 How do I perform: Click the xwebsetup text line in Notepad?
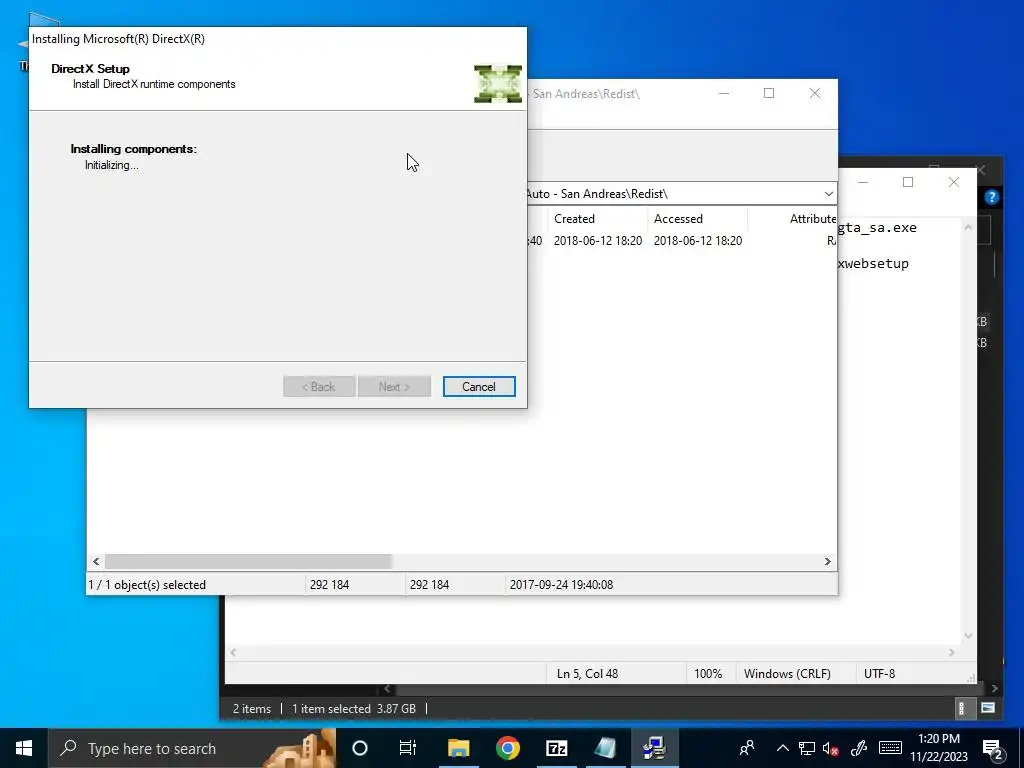(x=874, y=264)
